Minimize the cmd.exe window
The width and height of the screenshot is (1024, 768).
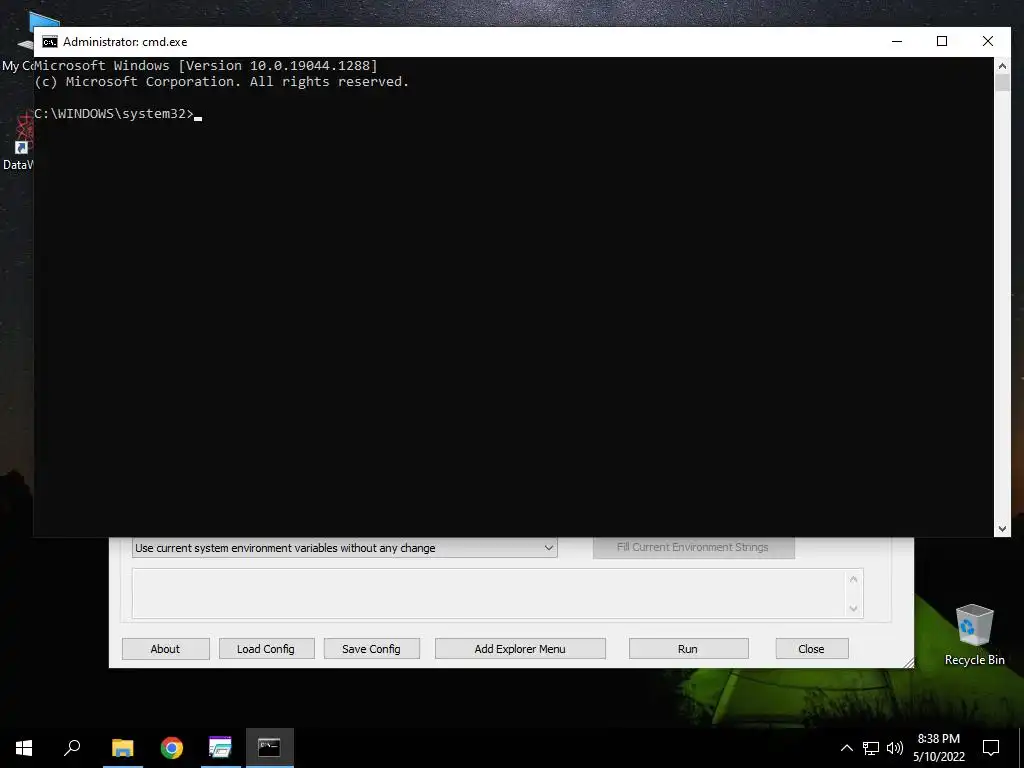pyautogui.click(x=897, y=41)
